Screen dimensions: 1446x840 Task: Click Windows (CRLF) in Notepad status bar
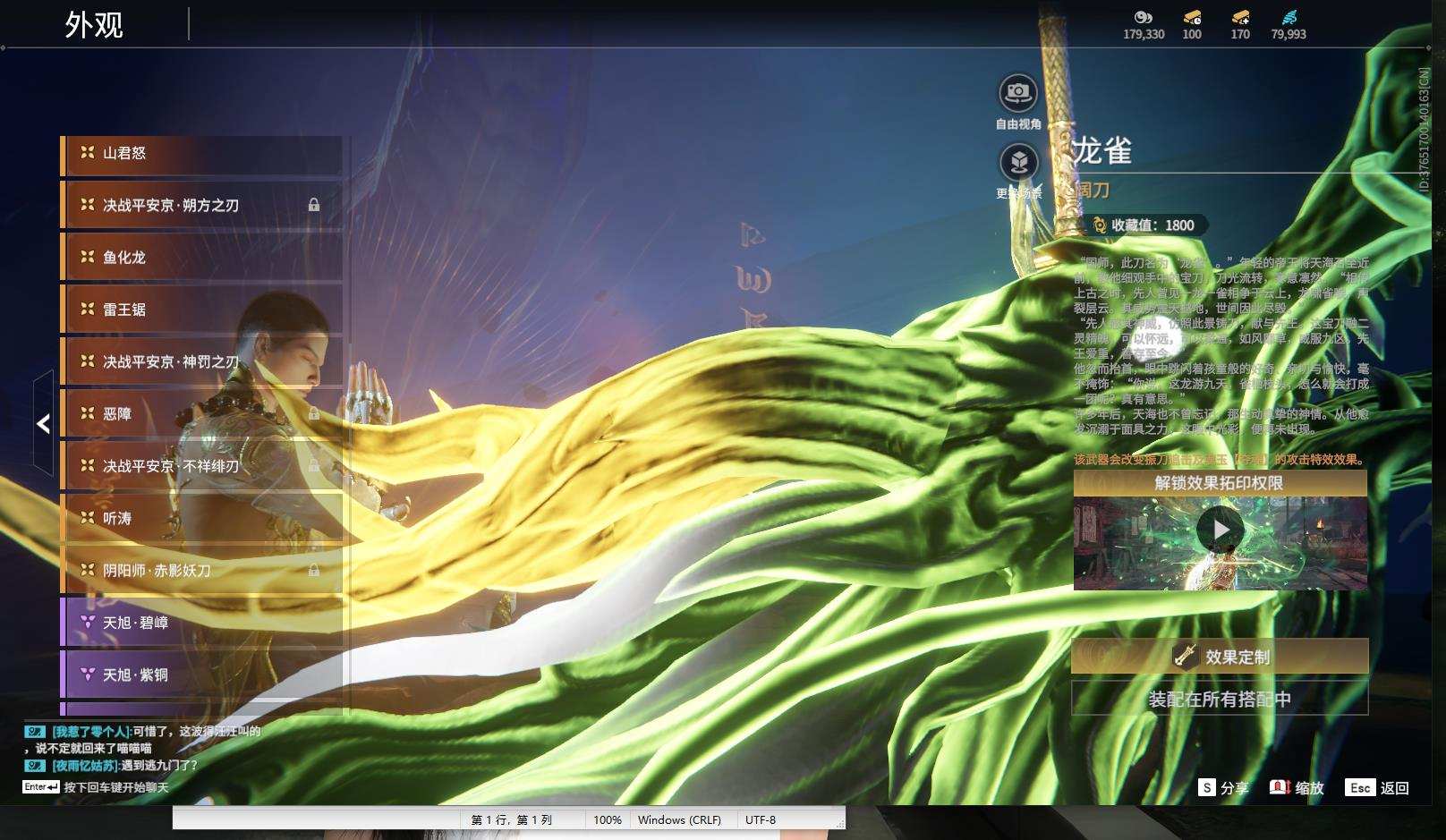click(x=679, y=819)
